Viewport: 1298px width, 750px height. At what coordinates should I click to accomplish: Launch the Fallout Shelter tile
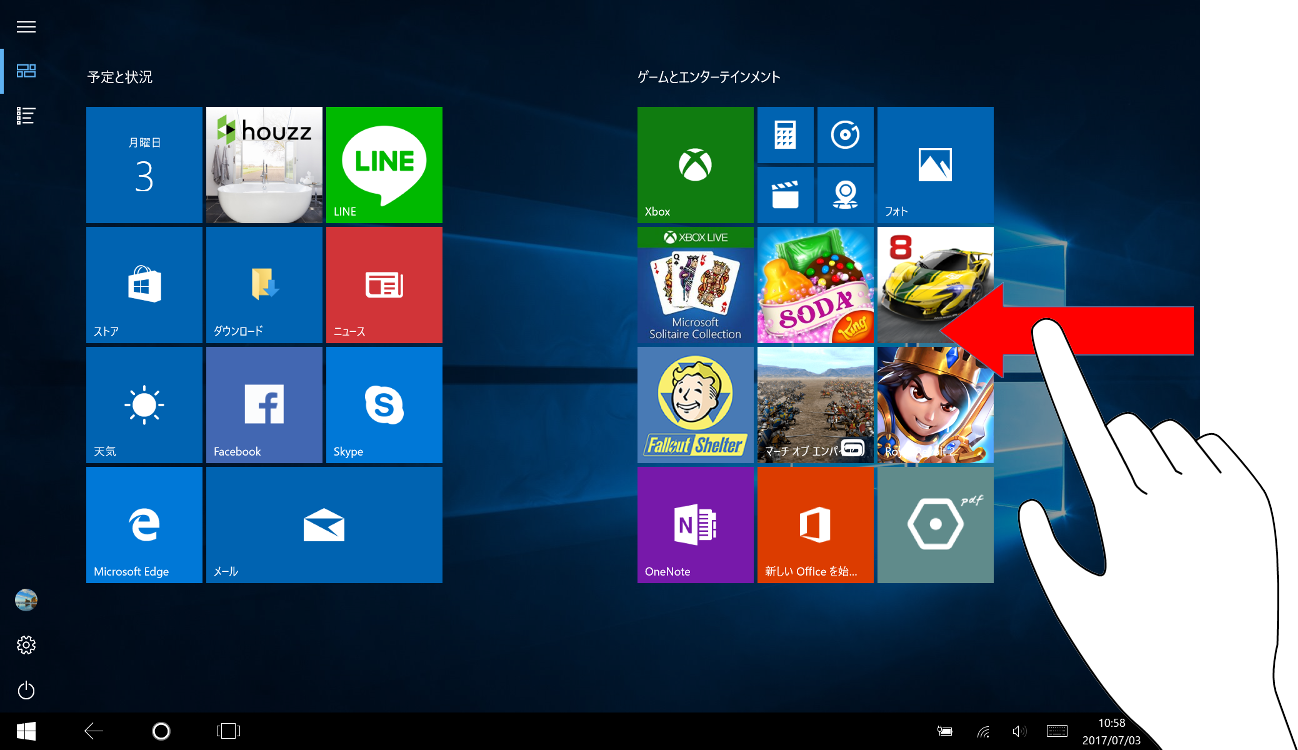coord(695,405)
